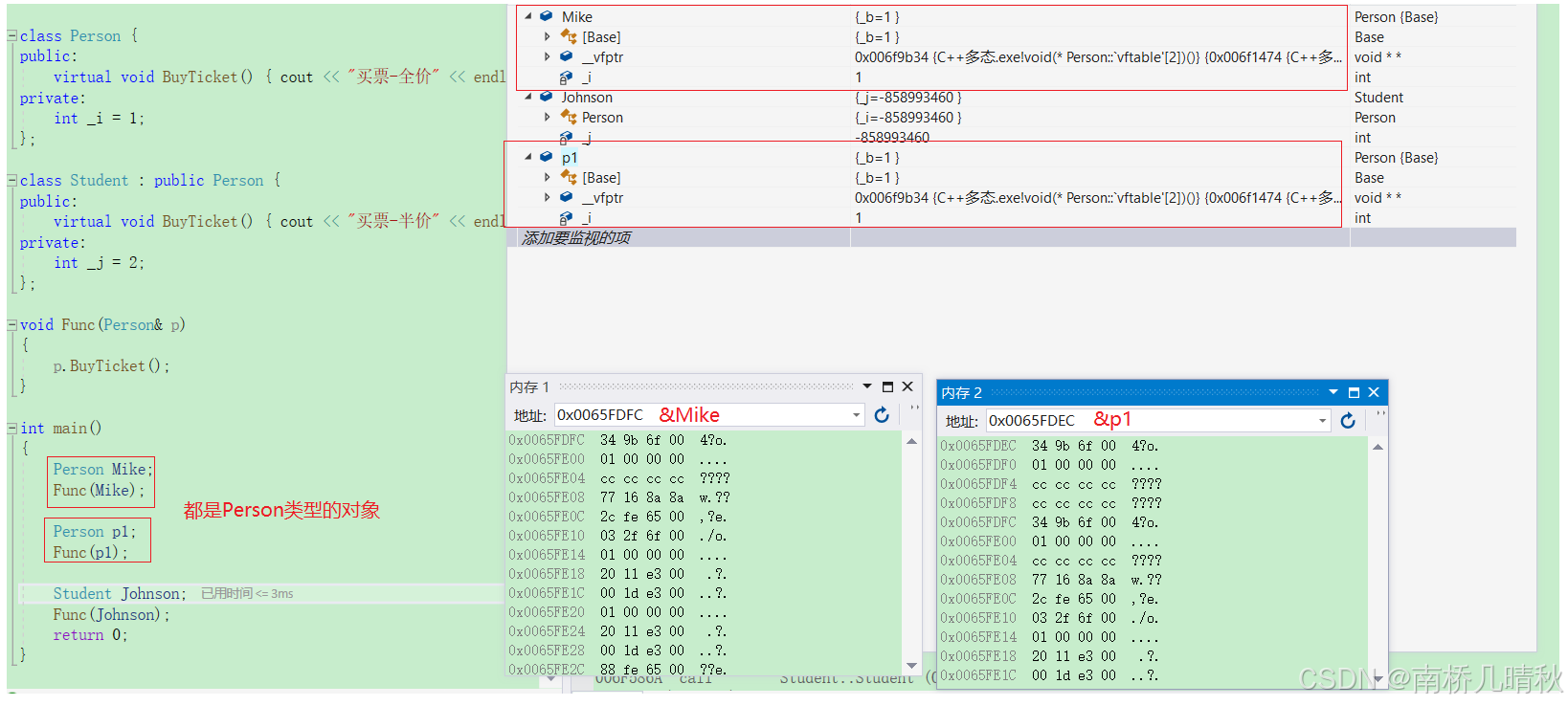Screen dimensions: 1568x706
Task: Click the locked _j field icon under Johnson
Action: pos(567,138)
